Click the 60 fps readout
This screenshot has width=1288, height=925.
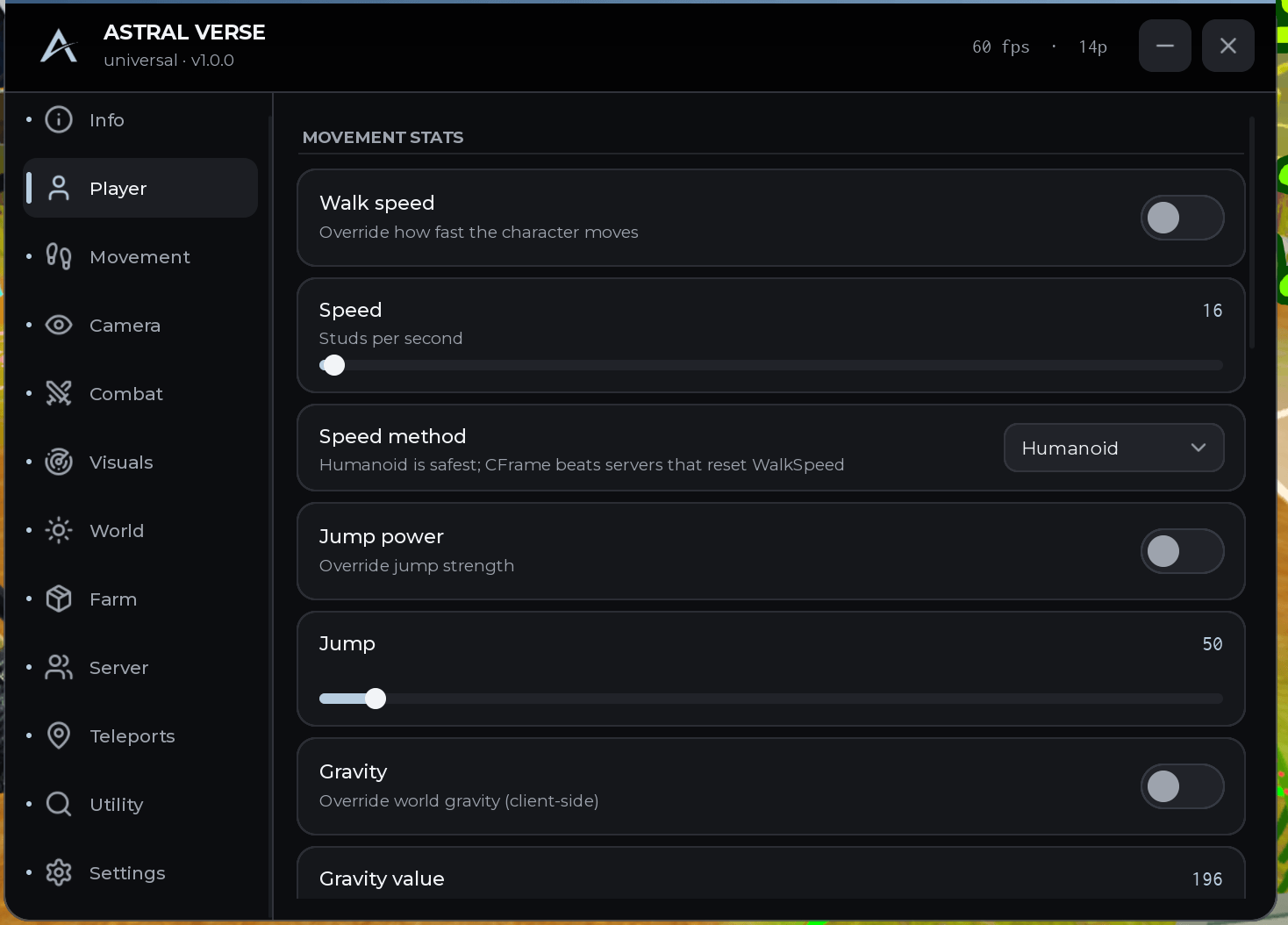click(x=1001, y=47)
